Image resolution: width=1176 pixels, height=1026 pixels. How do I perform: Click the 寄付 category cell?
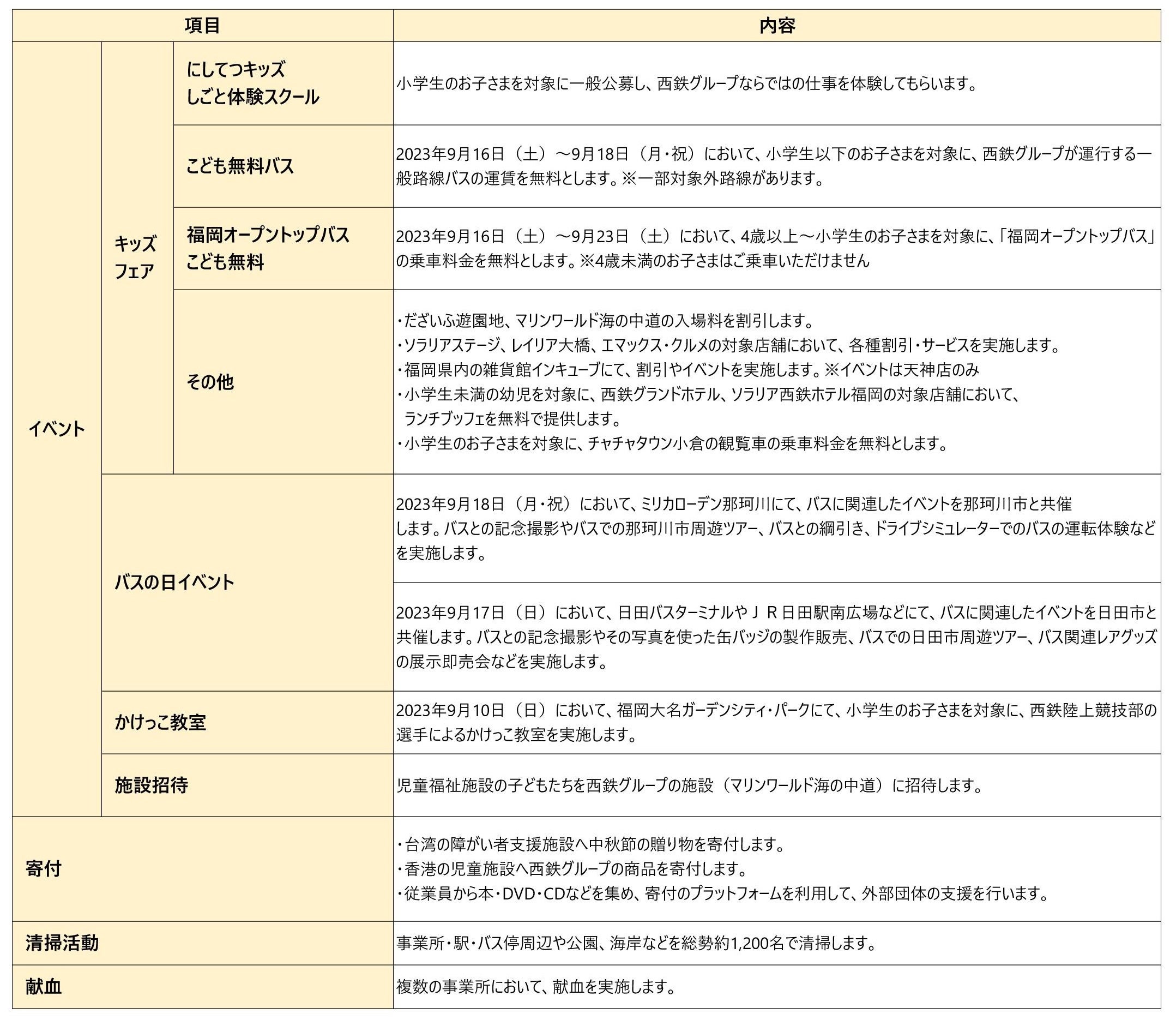click(x=44, y=868)
